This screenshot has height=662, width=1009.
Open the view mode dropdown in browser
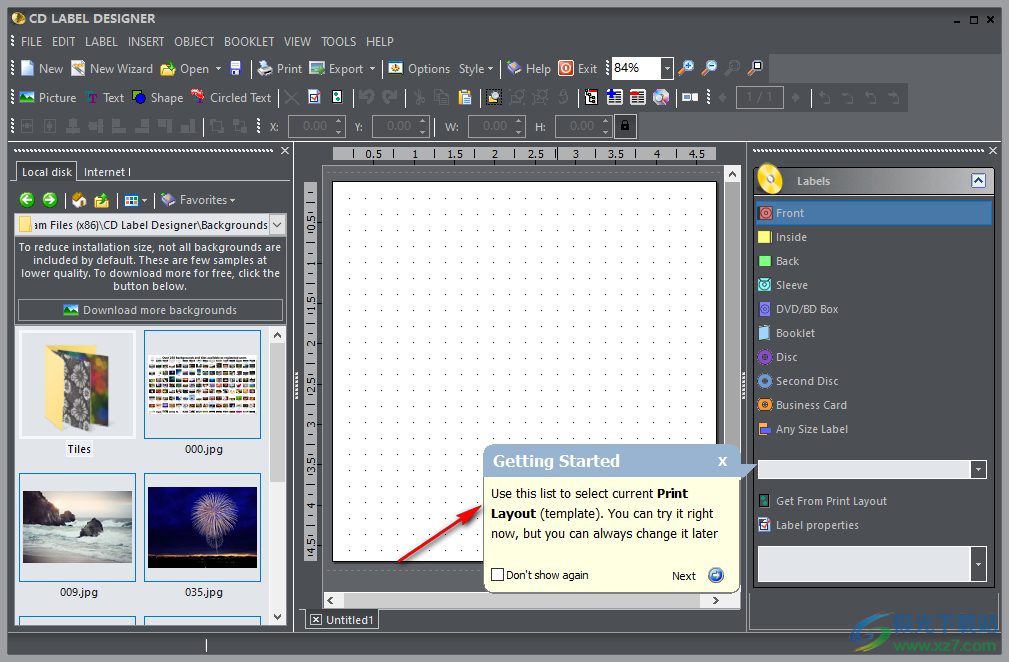tap(135, 201)
